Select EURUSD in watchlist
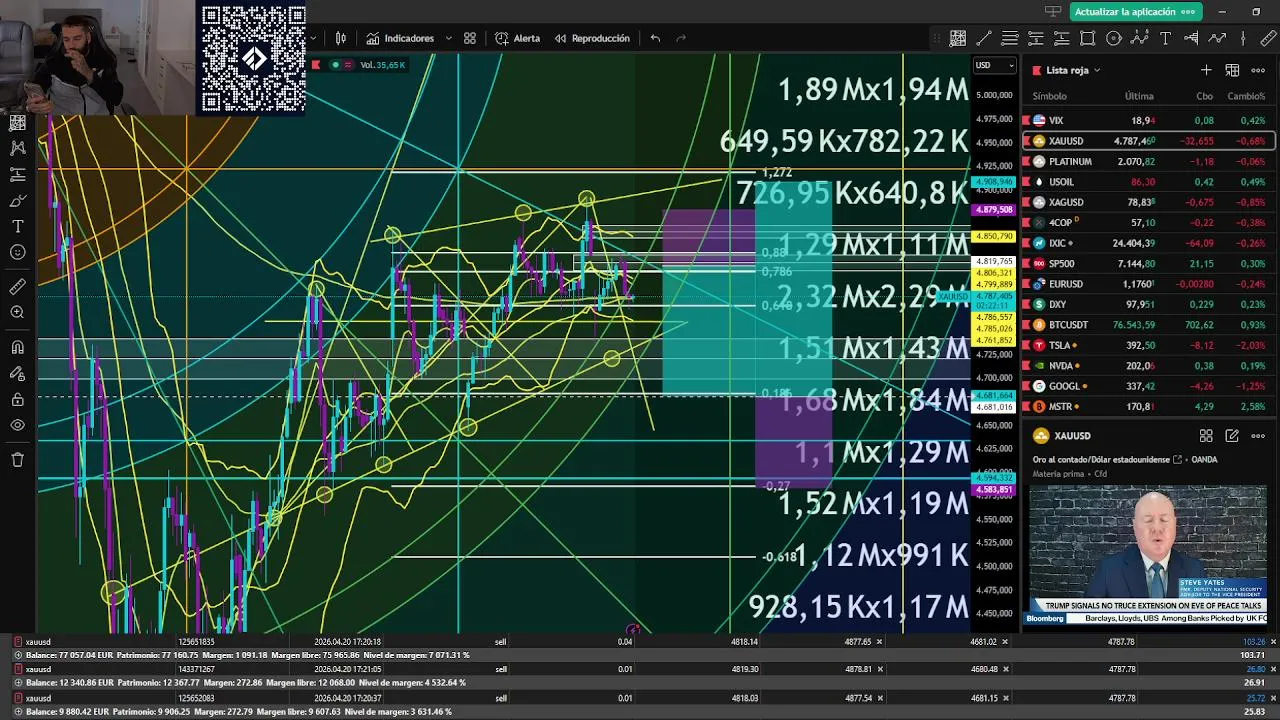Image resolution: width=1280 pixels, height=720 pixels. tap(1149, 284)
